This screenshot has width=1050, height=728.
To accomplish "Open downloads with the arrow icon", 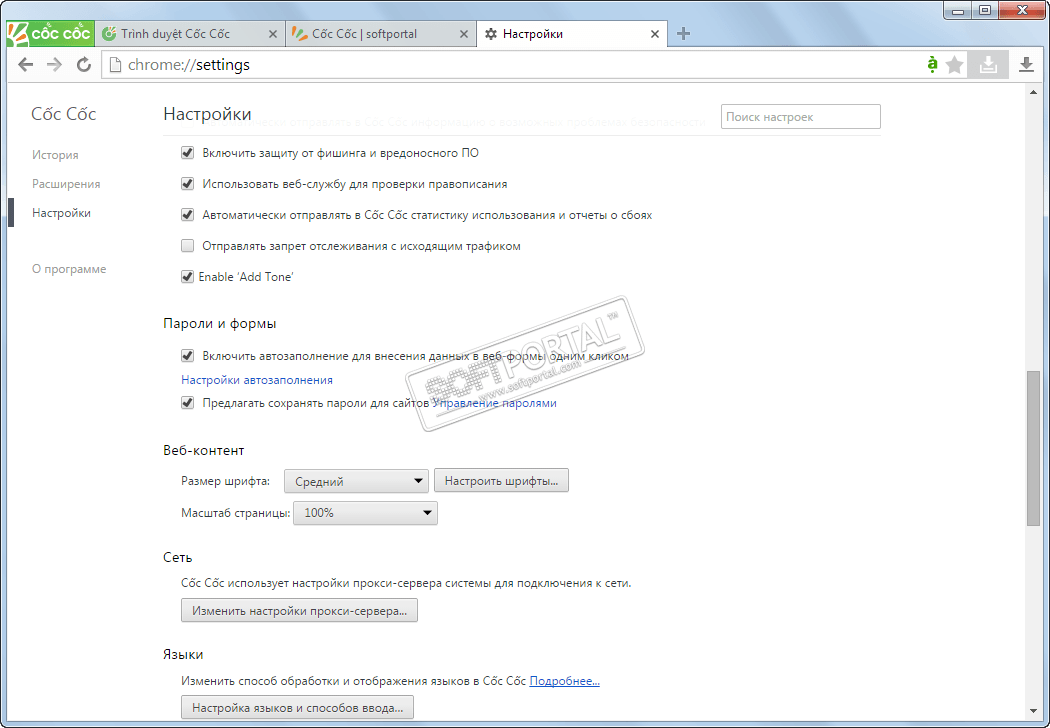I will [1026, 65].
